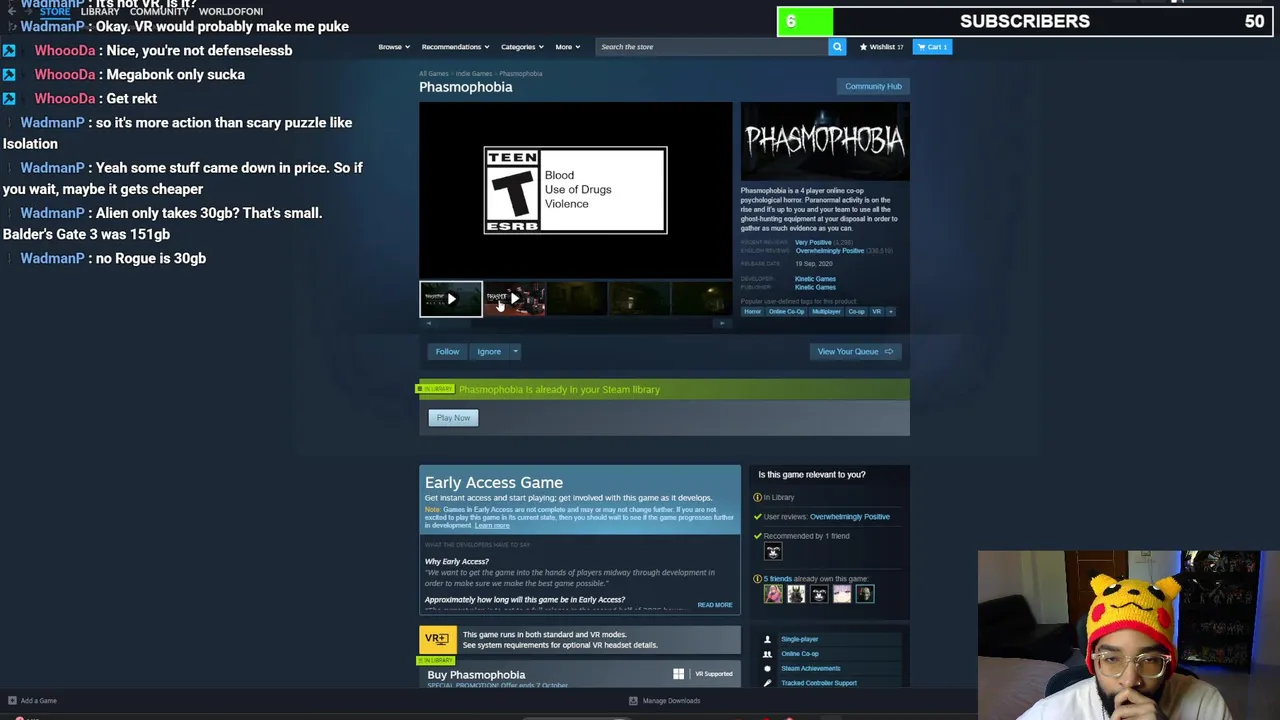Open the Early Access Learn more link
This screenshot has height=720, width=1280.
492,526
